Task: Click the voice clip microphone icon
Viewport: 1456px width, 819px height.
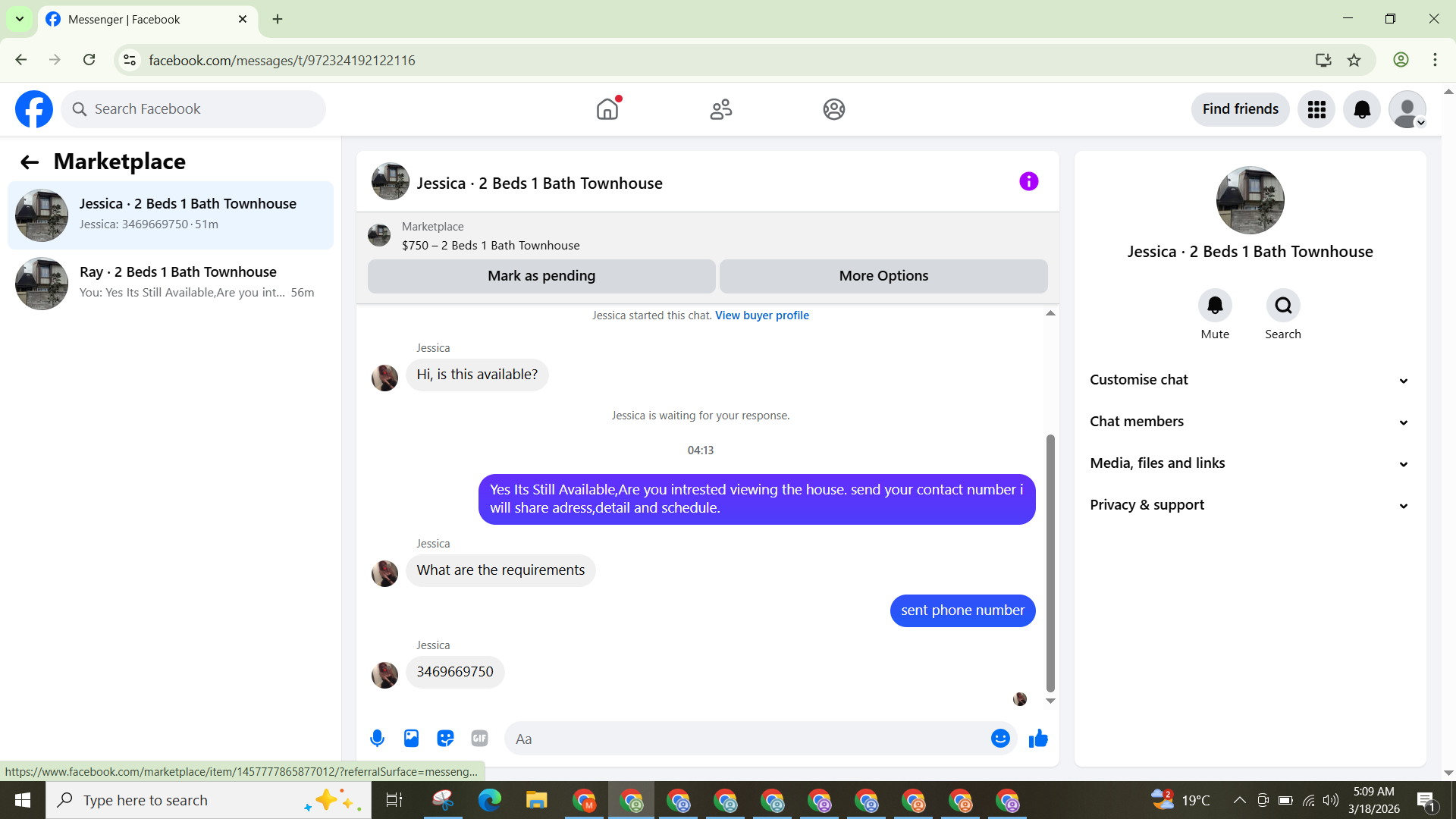Action: 377,739
